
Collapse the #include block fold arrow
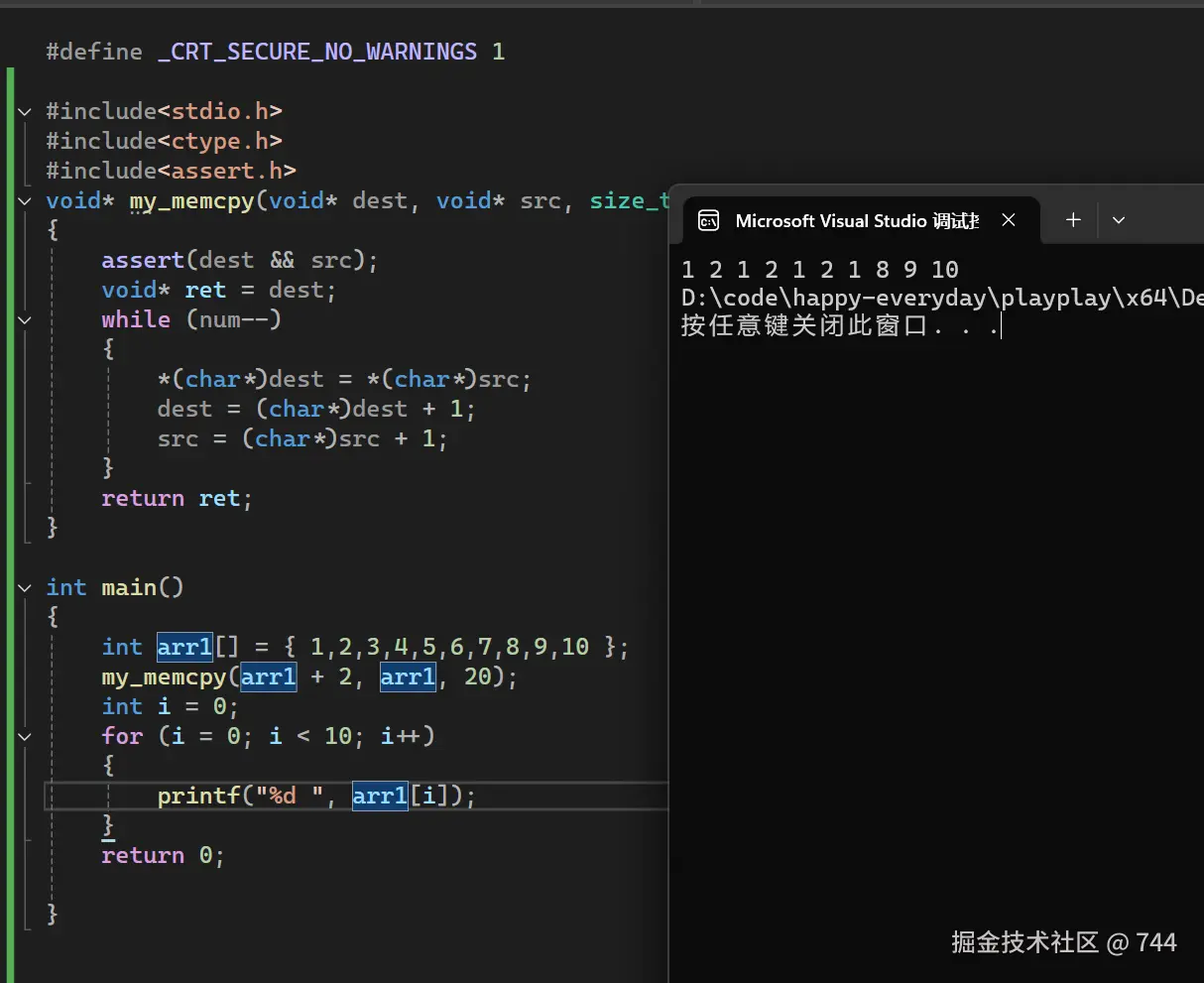[x=24, y=111]
